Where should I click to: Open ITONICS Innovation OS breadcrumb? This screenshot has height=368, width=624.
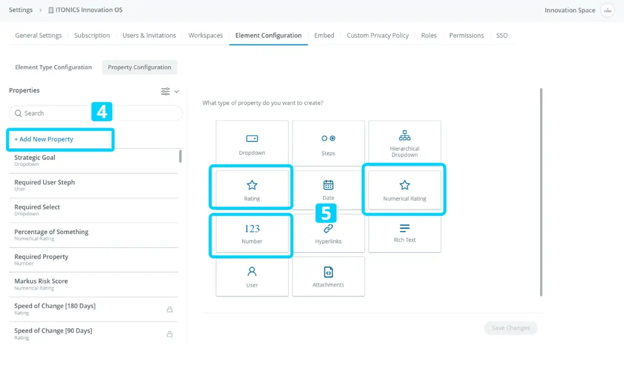[x=85, y=10]
